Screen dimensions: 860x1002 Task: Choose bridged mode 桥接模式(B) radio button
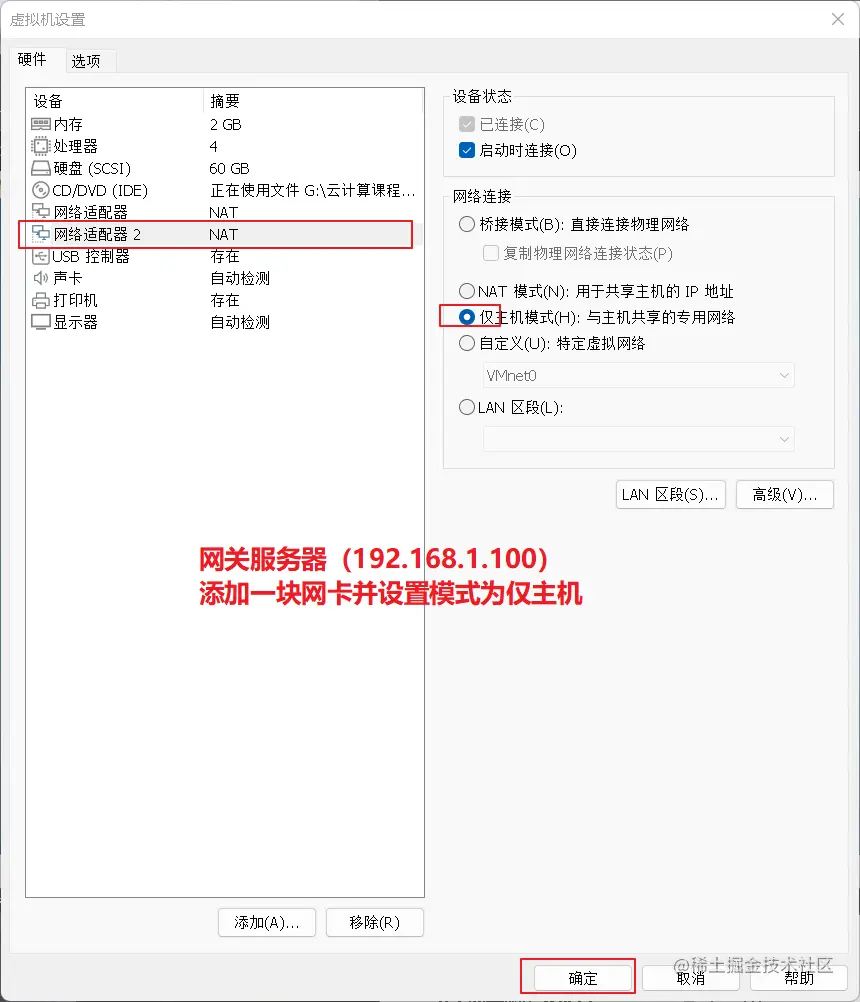coord(467,224)
